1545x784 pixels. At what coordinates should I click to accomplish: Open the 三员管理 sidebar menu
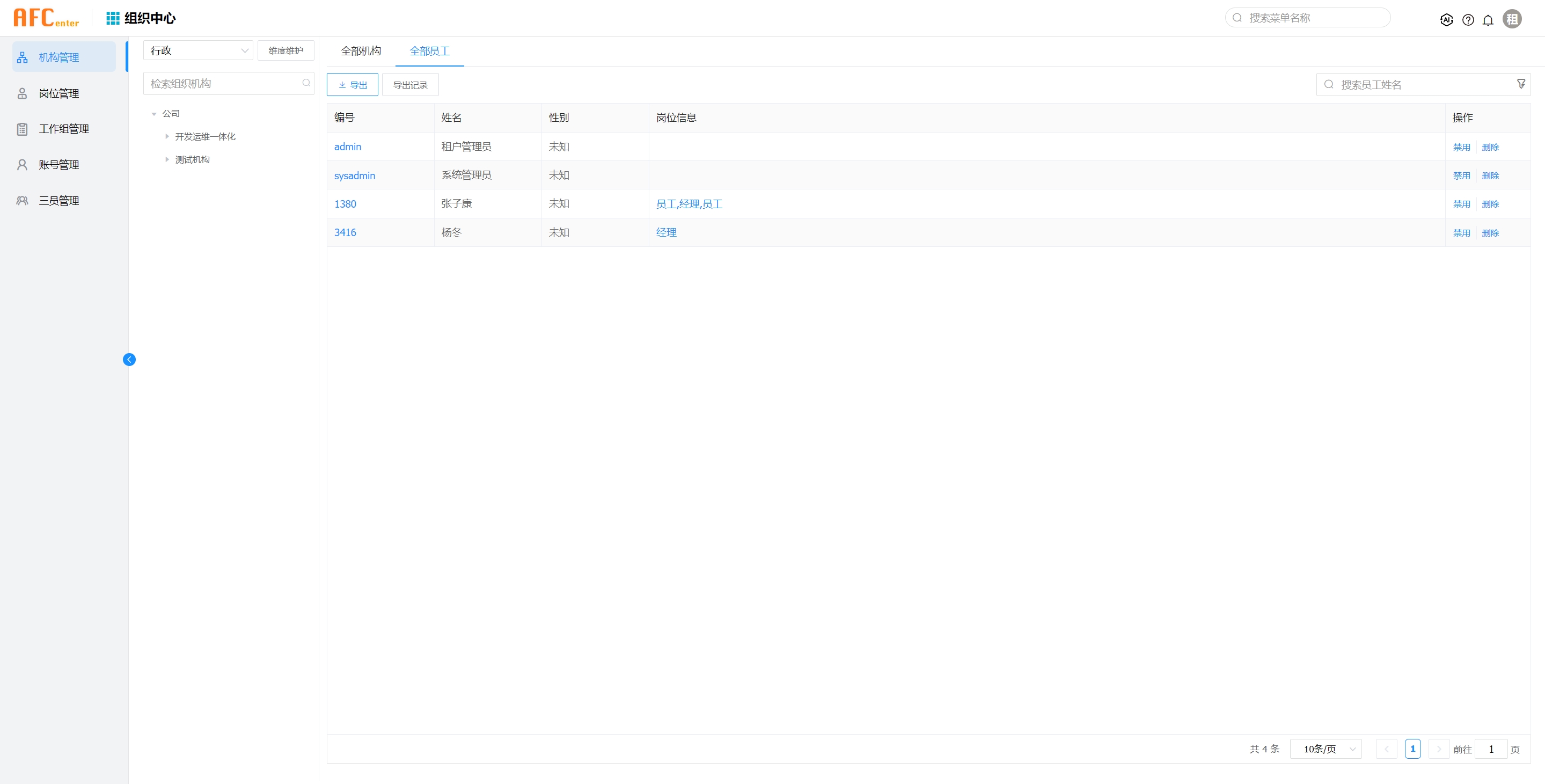point(59,200)
